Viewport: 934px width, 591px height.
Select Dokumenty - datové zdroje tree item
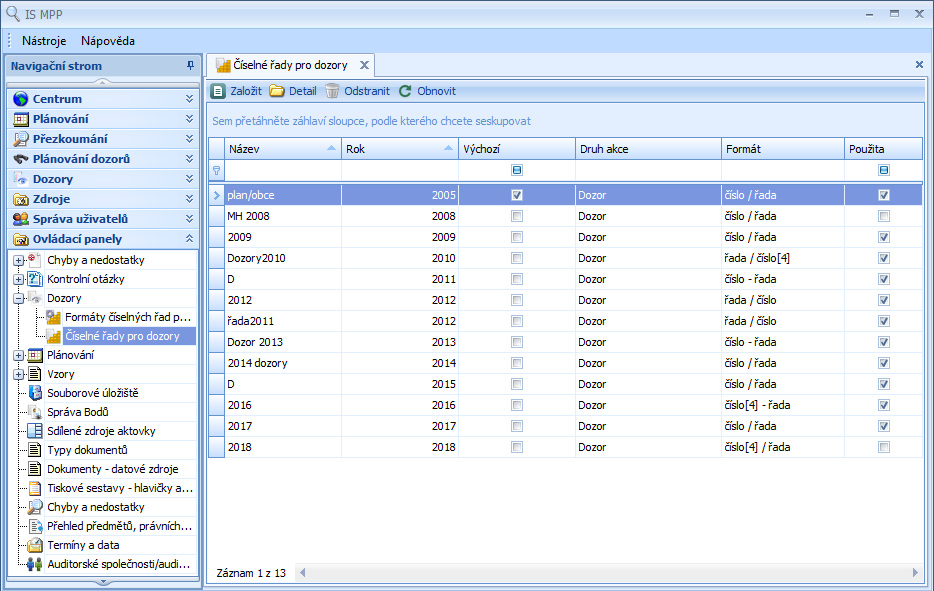[113, 469]
